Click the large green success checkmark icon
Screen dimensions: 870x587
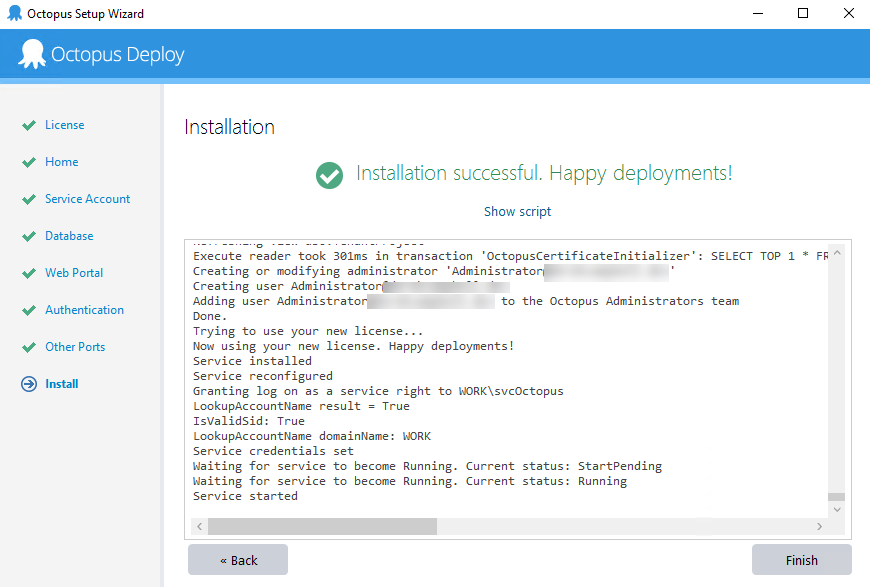pos(329,175)
